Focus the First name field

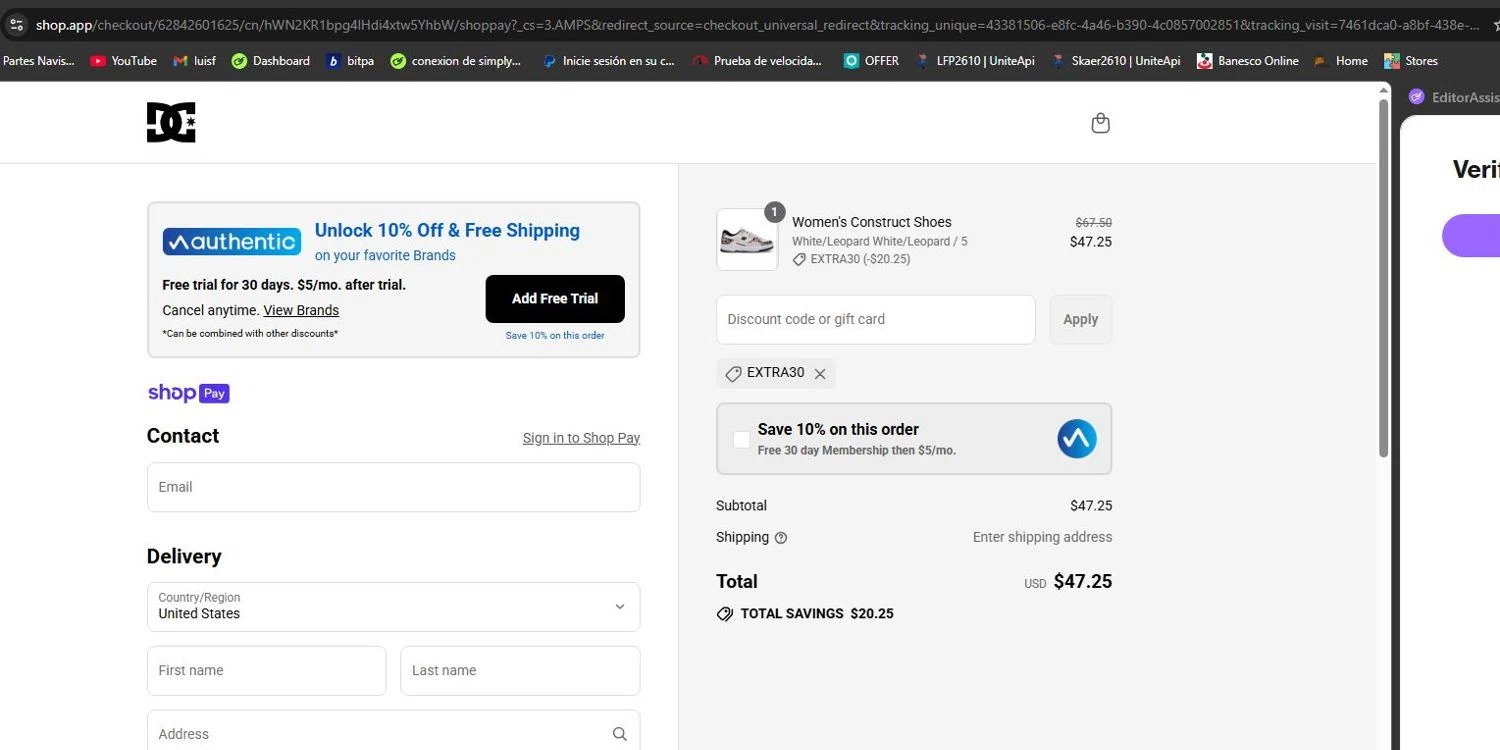click(266, 671)
